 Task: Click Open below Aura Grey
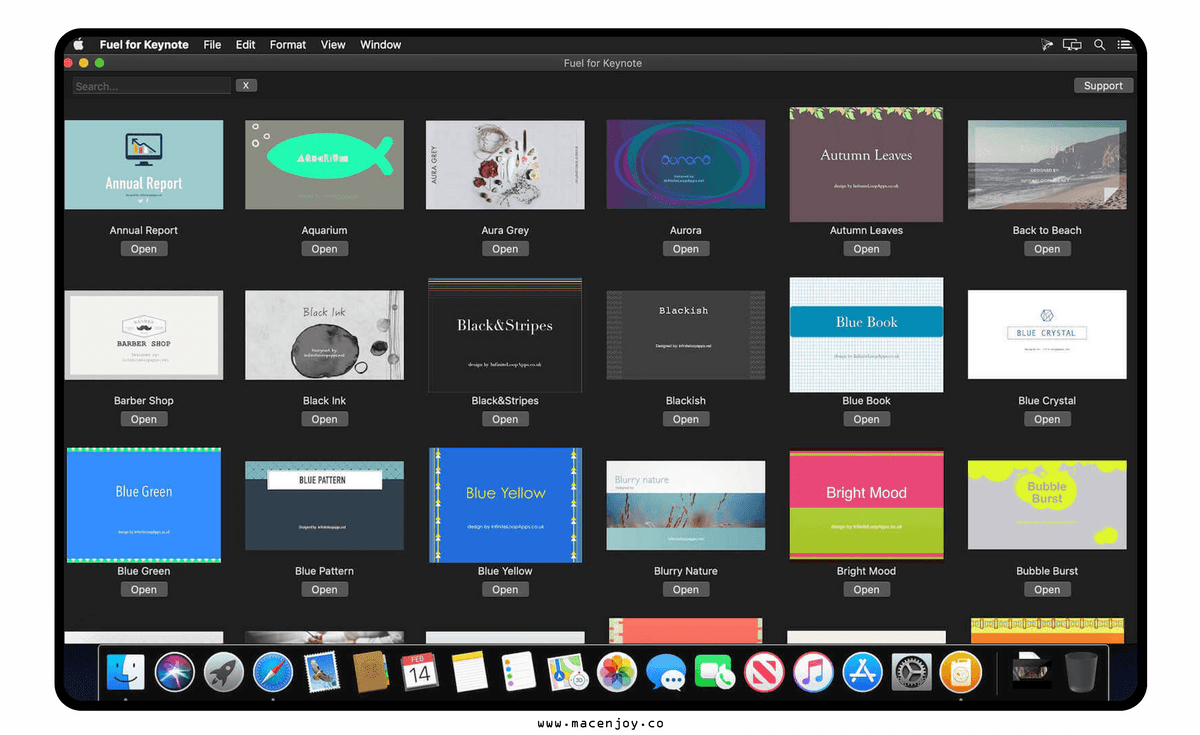click(505, 249)
